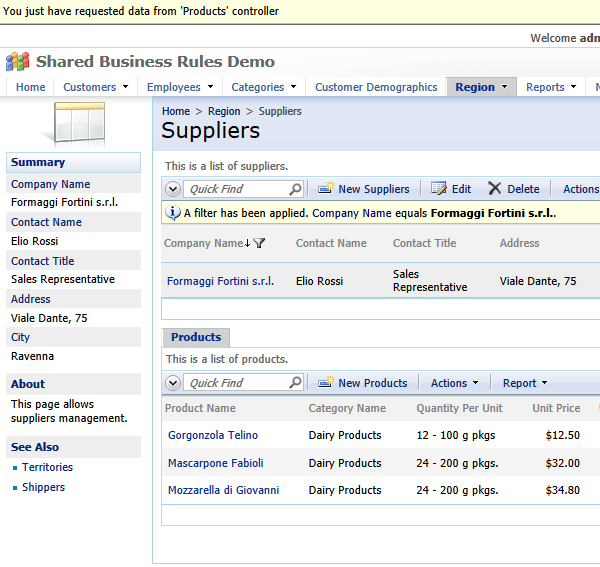Click Dairy Products in the Gorgonzola Telino row
Viewport: 600px width, 567px height.
pyautogui.click(x=345, y=435)
